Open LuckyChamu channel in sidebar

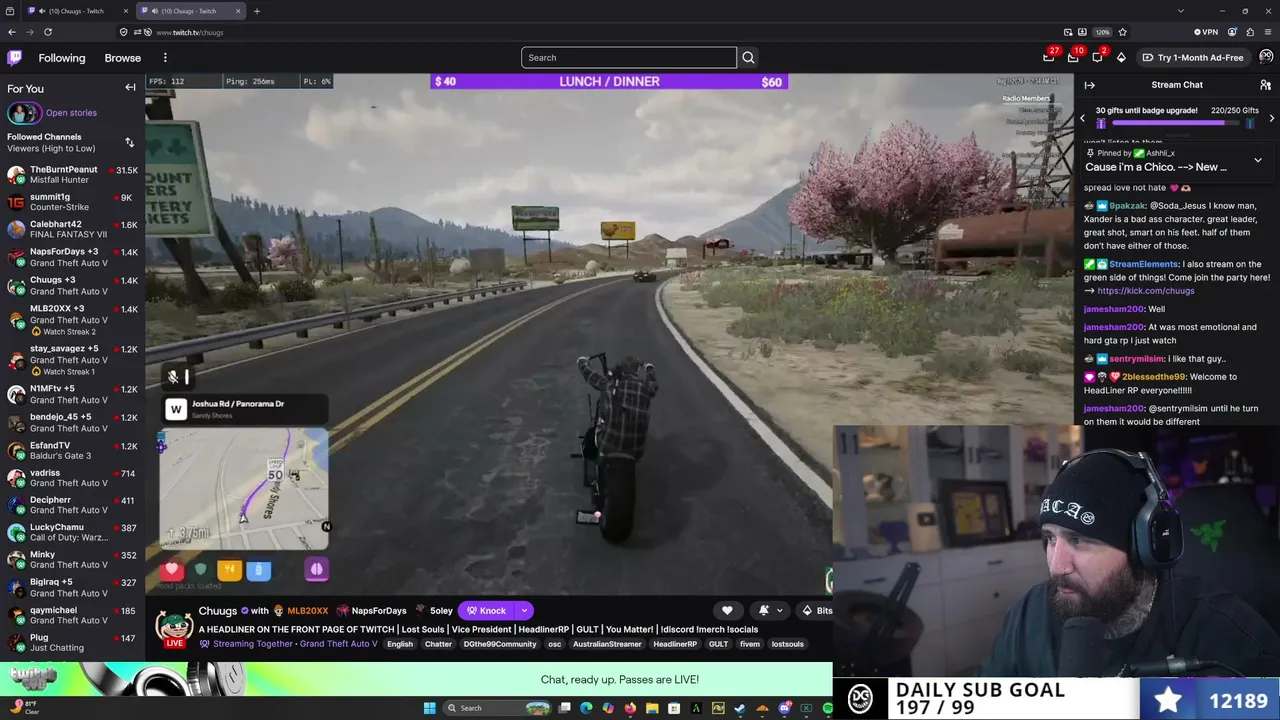point(72,532)
